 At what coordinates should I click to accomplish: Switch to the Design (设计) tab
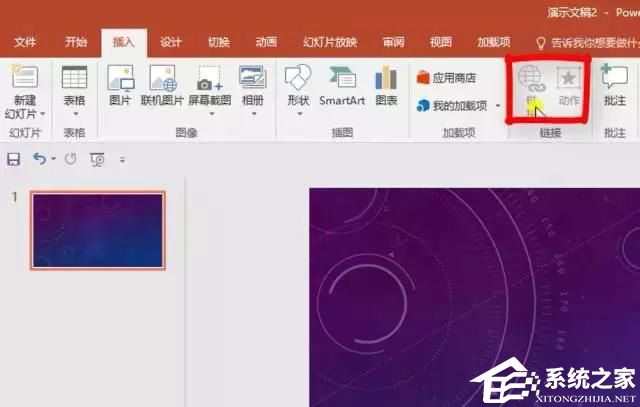pyautogui.click(x=171, y=42)
